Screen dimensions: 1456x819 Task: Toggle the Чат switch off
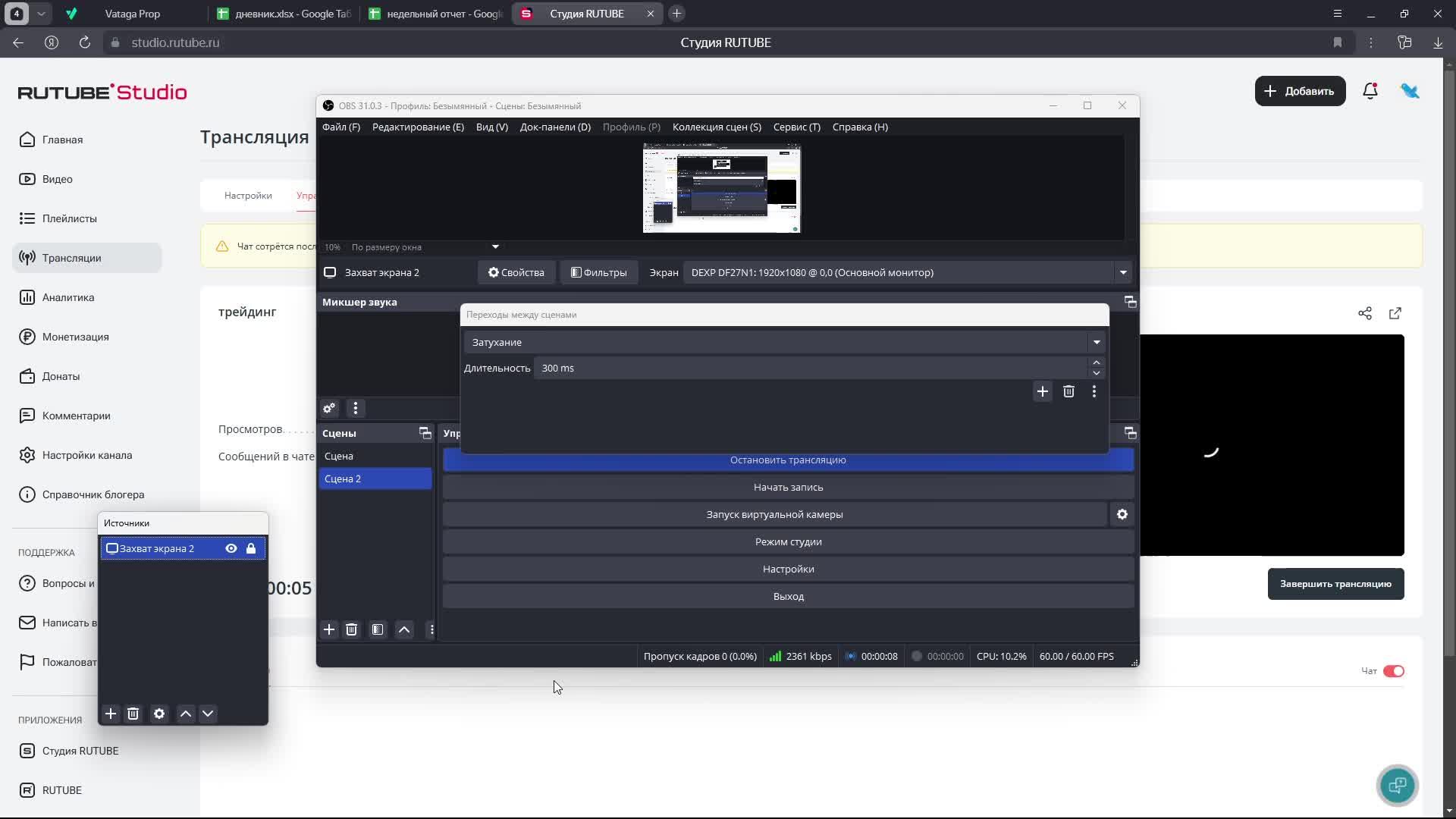1394,671
